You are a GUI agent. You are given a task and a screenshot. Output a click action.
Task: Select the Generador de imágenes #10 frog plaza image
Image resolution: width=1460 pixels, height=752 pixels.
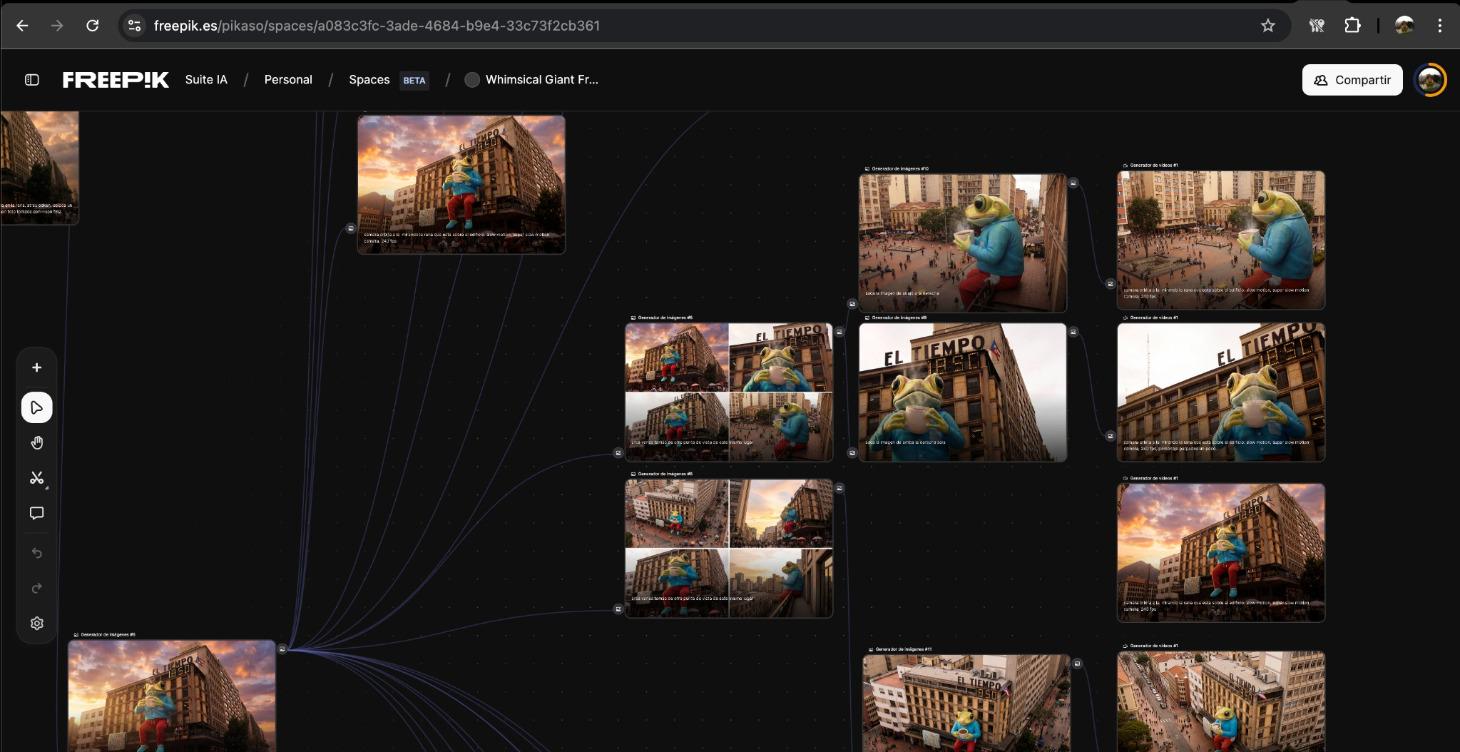click(x=962, y=242)
